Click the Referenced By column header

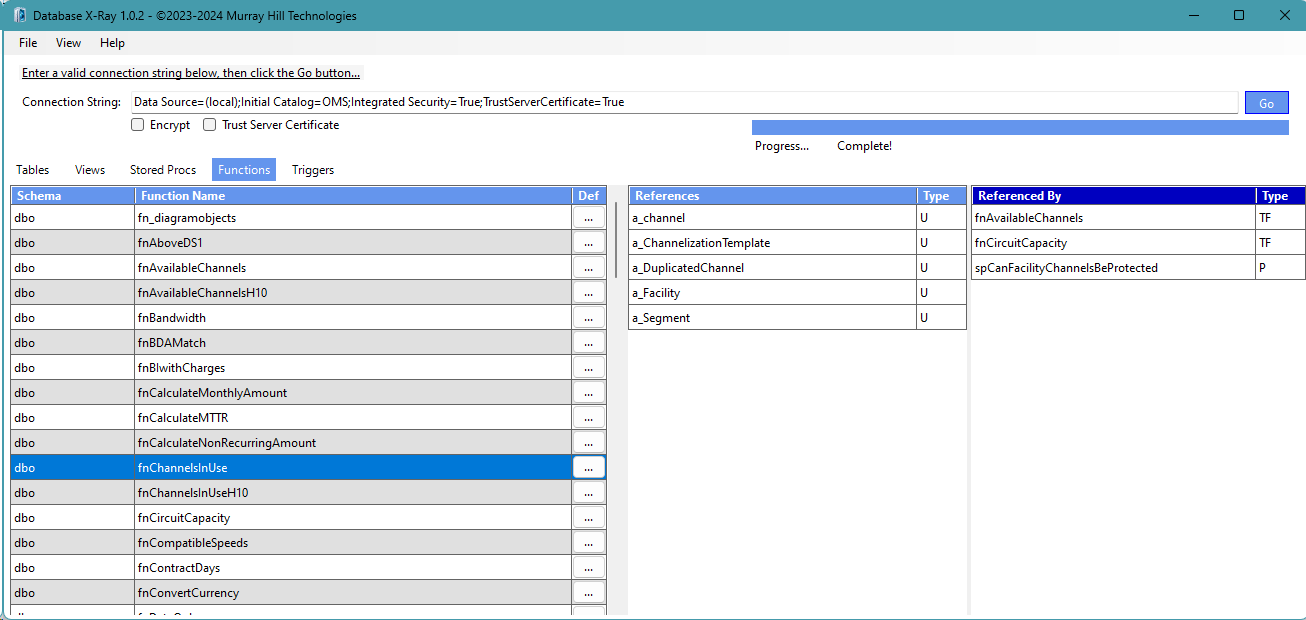tap(1114, 196)
